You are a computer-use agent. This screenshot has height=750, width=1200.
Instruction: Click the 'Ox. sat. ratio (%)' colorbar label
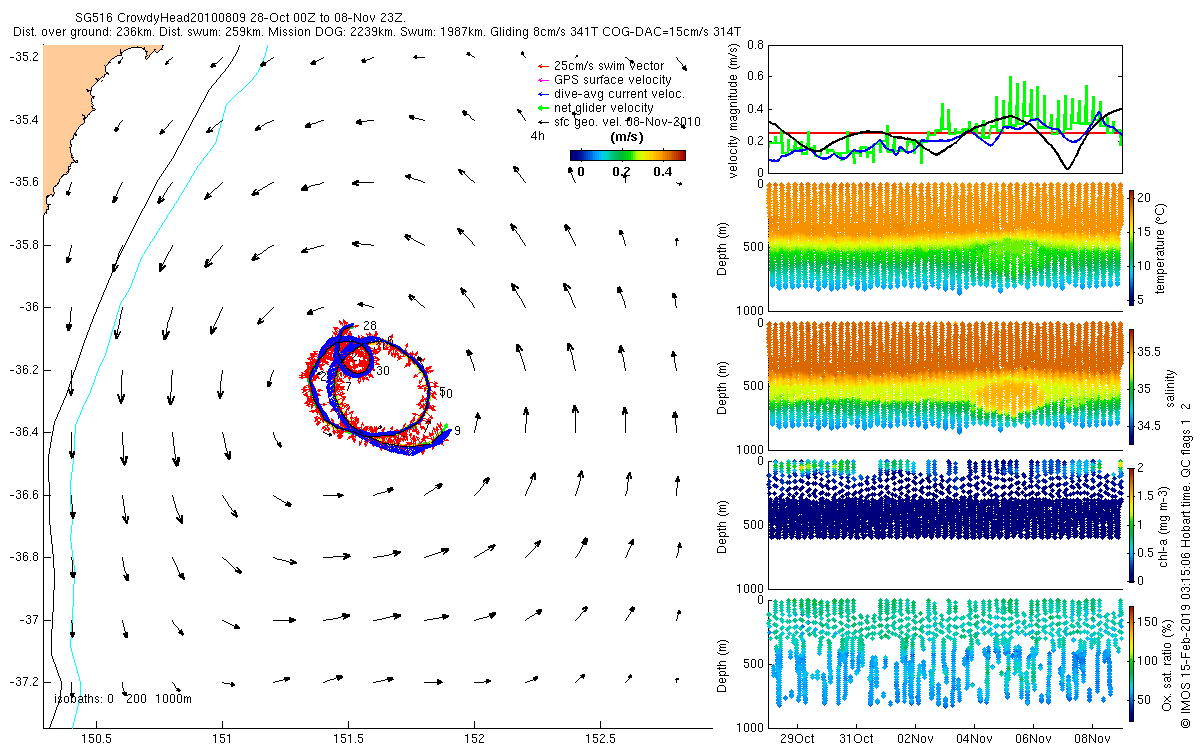[x=1166, y=664]
